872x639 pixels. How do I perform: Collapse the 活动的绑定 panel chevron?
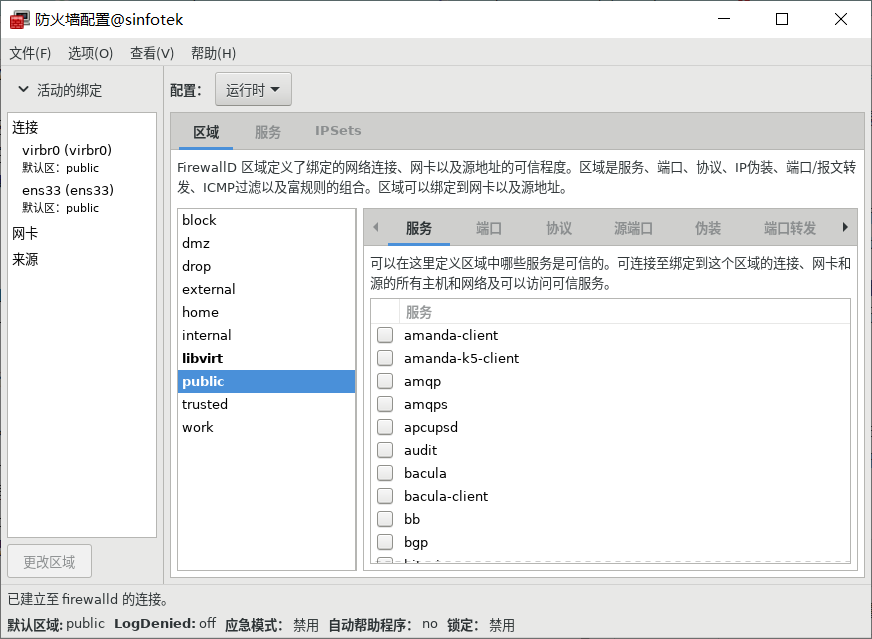click(23, 90)
